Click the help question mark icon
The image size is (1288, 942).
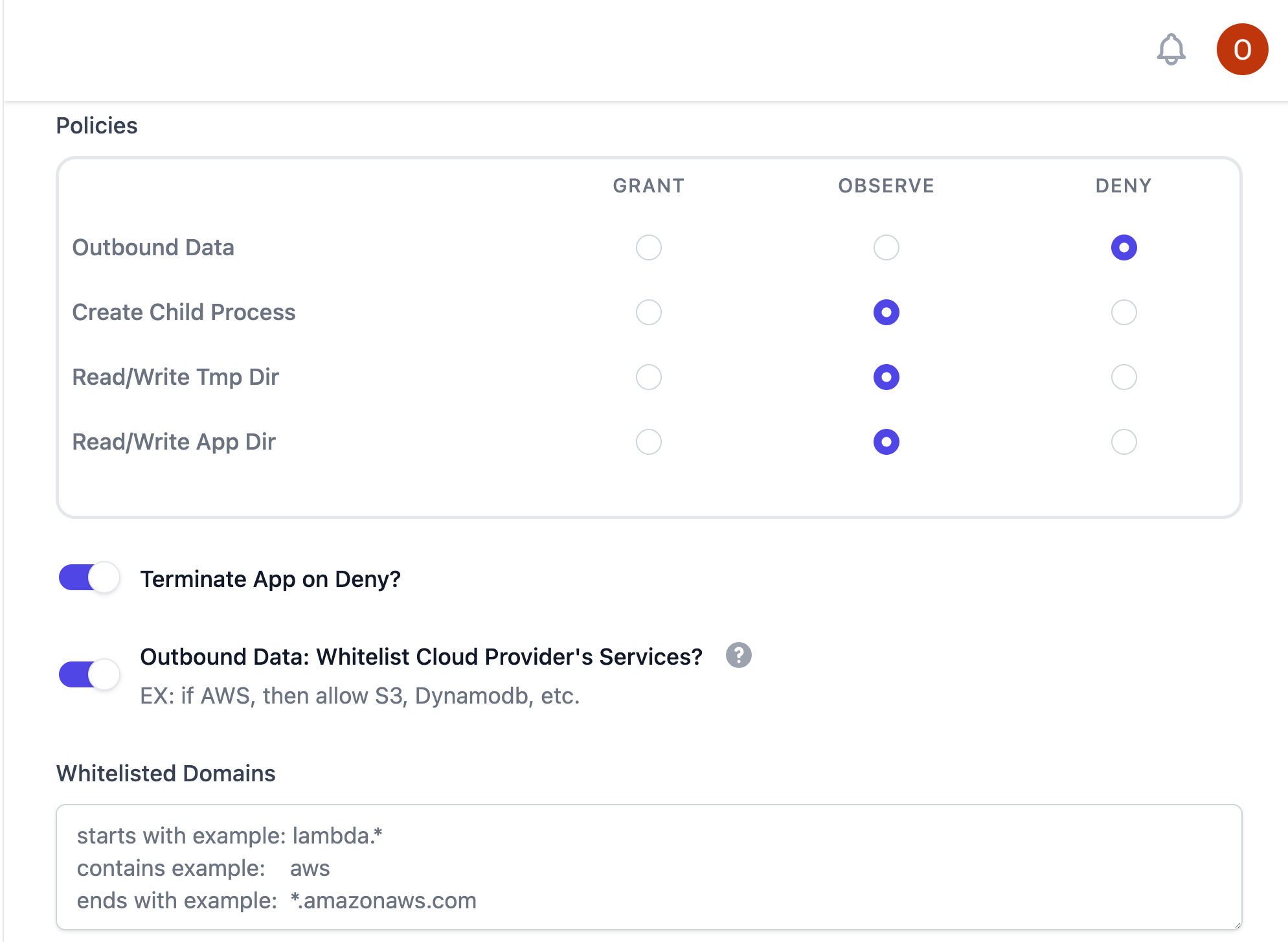click(x=738, y=655)
